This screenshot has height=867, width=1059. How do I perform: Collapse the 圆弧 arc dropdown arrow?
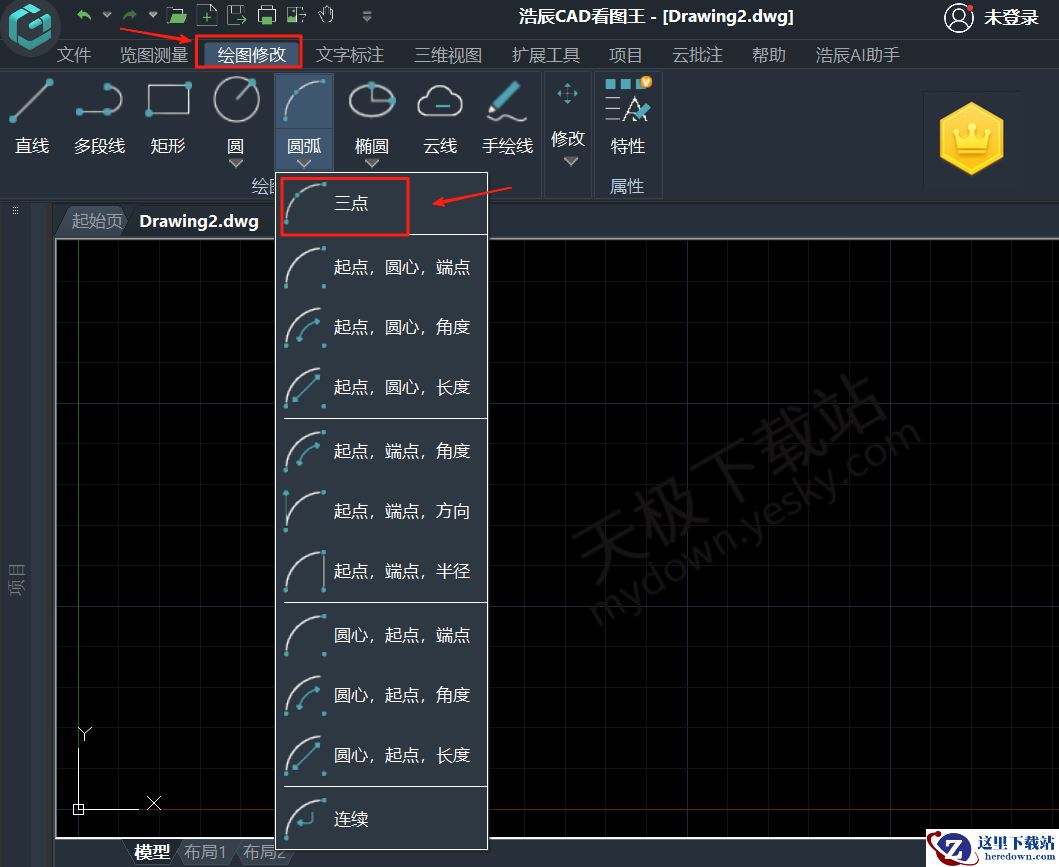point(304,163)
